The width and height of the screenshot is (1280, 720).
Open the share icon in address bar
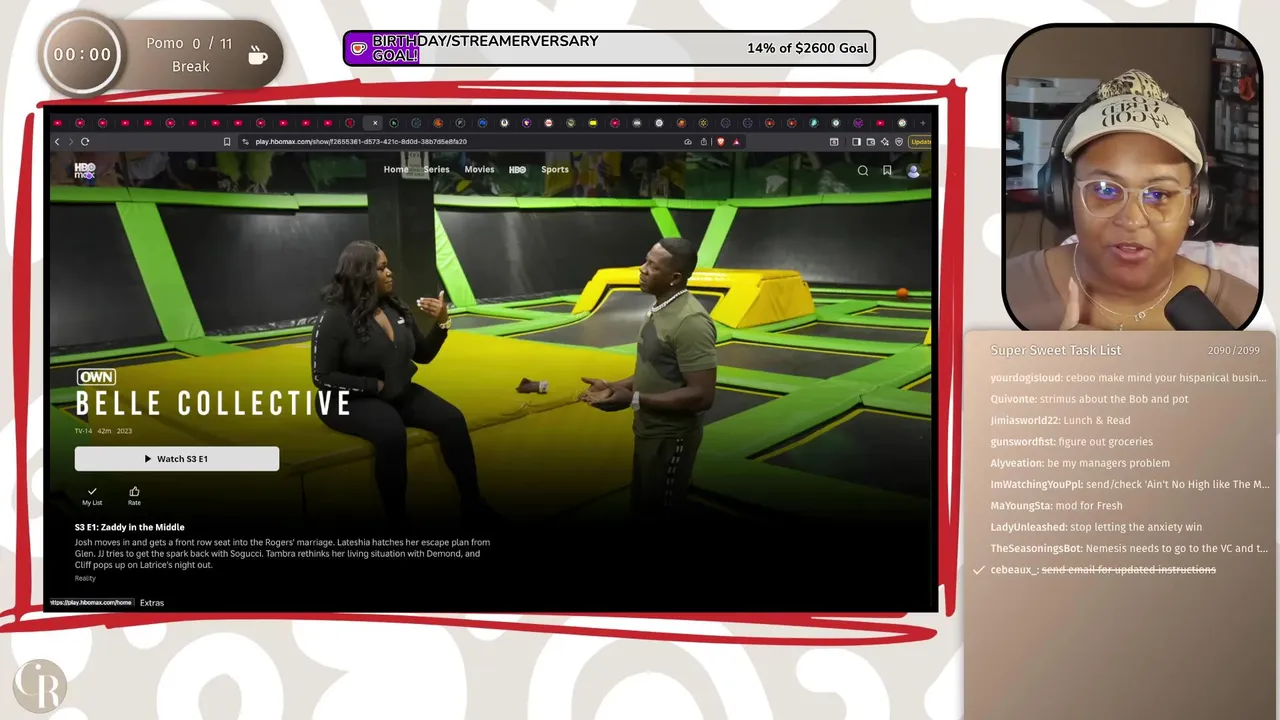[x=704, y=142]
